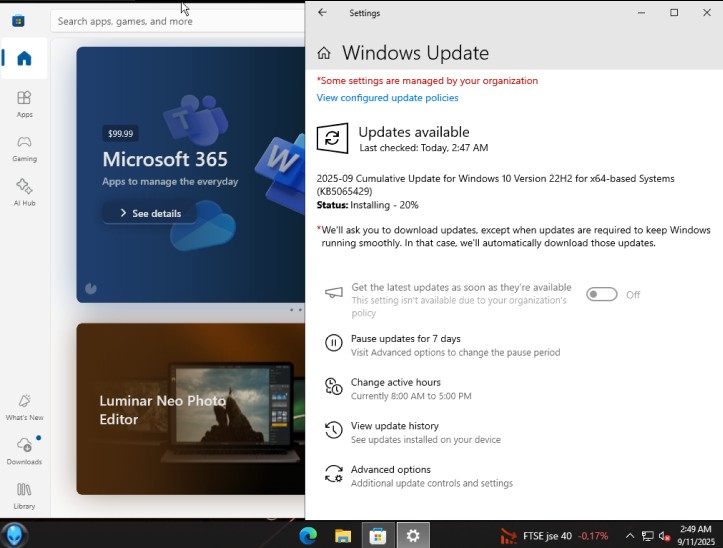This screenshot has height=548, width=723.
Task: Click the Settings Home icon
Action: pos(324,53)
